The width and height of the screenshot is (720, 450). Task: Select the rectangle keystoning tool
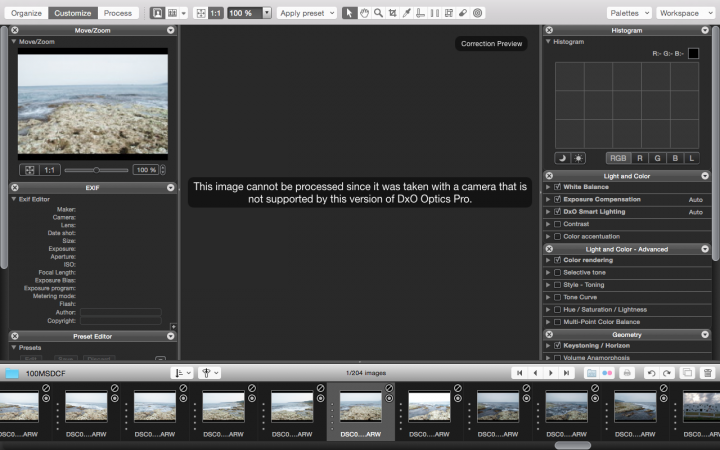(x=449, y=13)
